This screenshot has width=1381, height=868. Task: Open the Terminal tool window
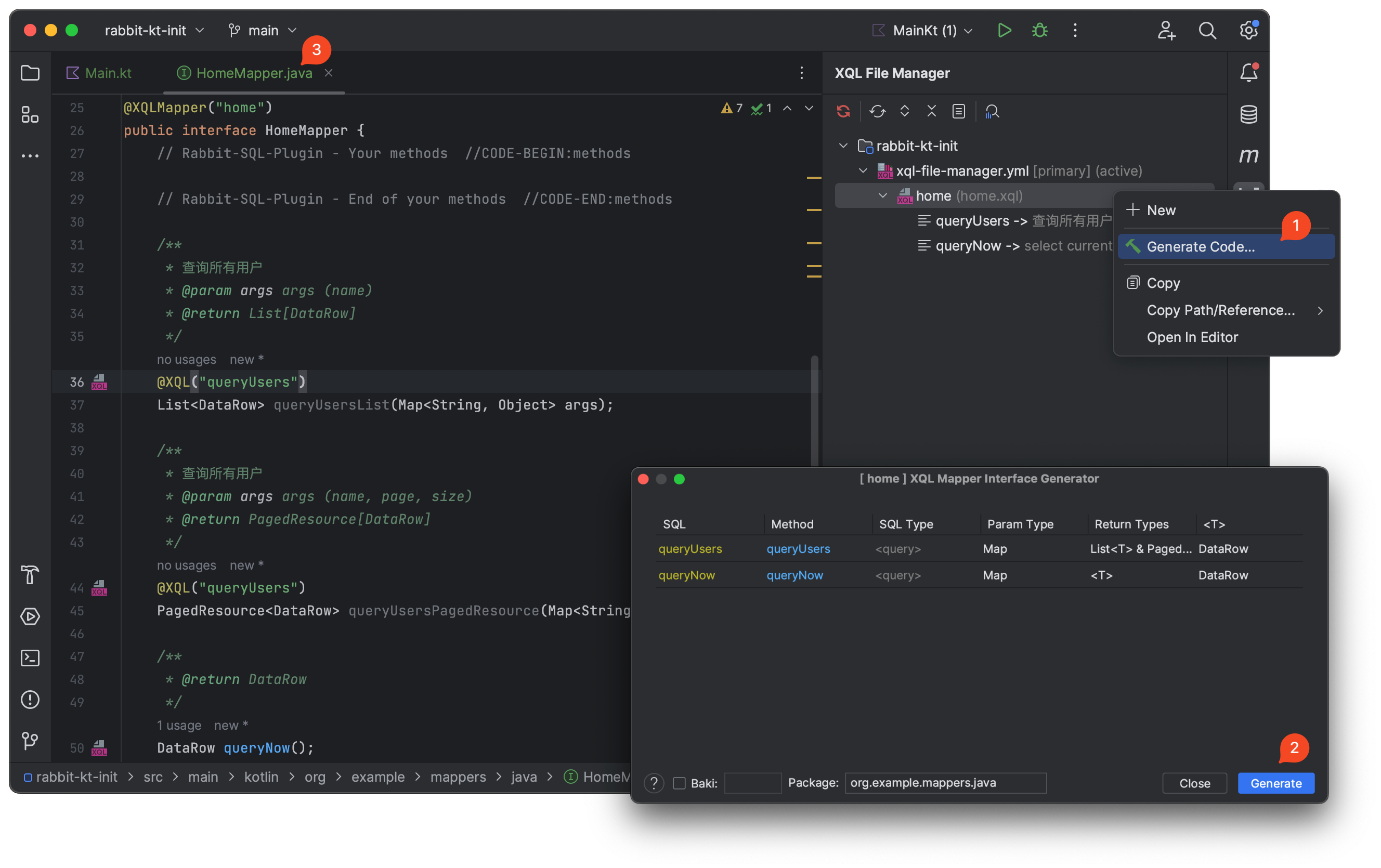click(x=30, y=657)
